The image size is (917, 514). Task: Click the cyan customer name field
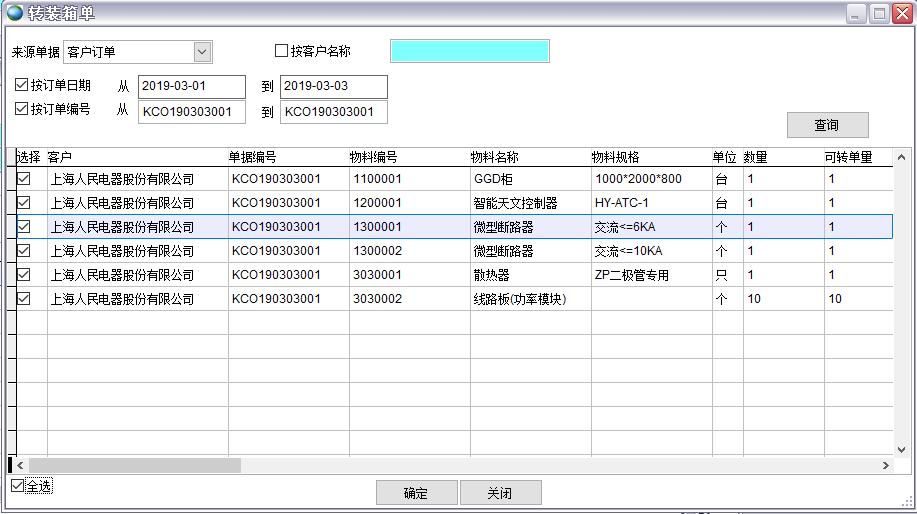pyautogui.click(x=469, y=51)
